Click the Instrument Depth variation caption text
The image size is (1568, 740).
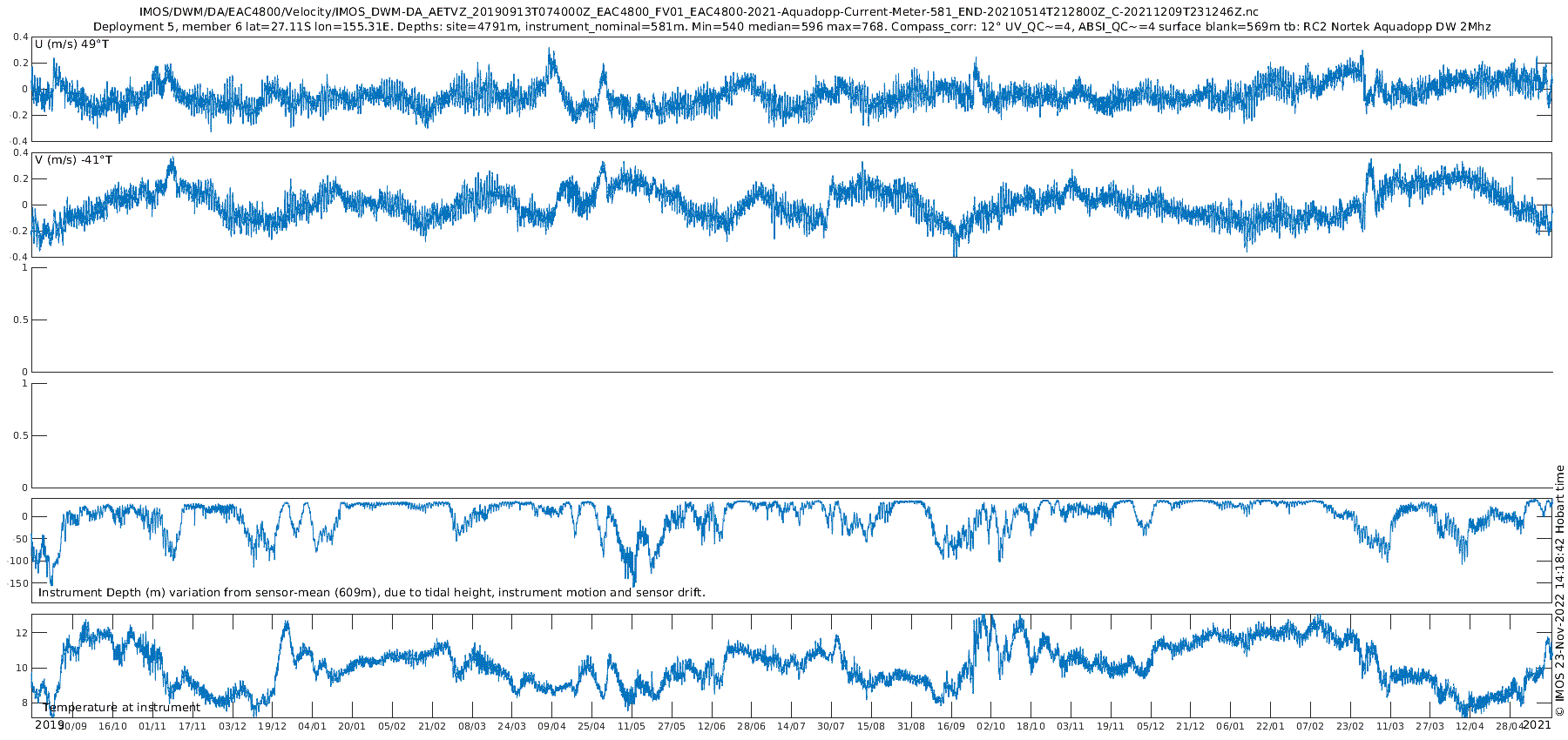point(372,593)
